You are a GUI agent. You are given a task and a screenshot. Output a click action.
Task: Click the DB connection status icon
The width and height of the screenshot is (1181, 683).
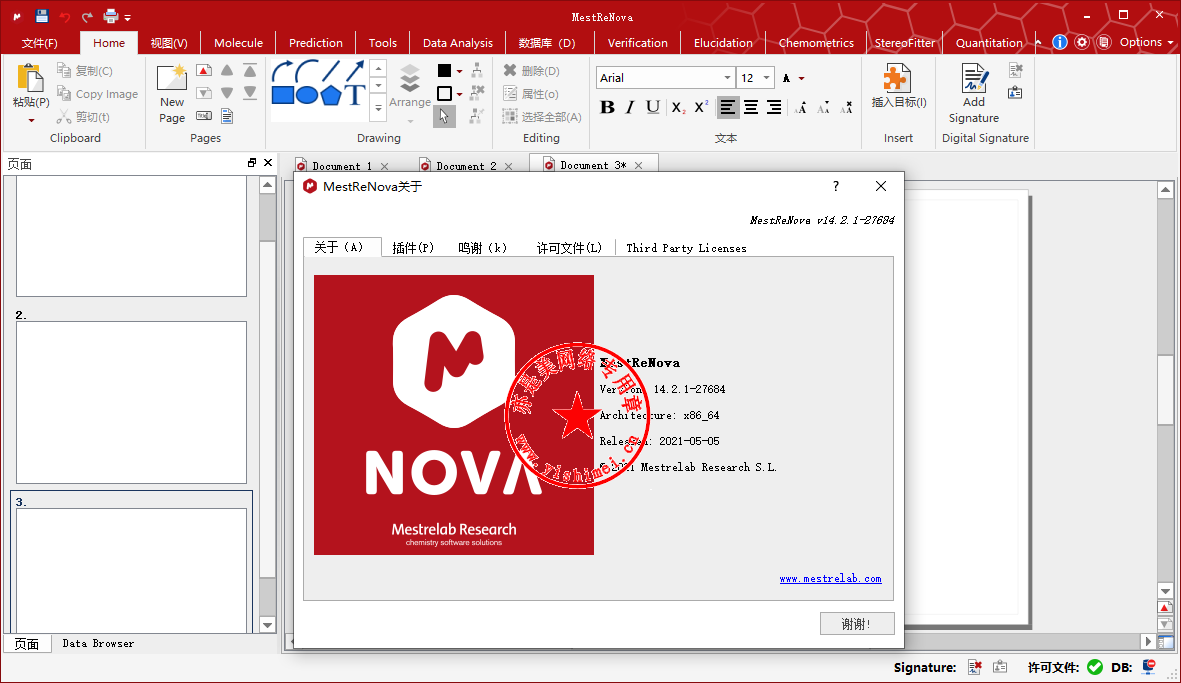click(x=1149, y=667)
